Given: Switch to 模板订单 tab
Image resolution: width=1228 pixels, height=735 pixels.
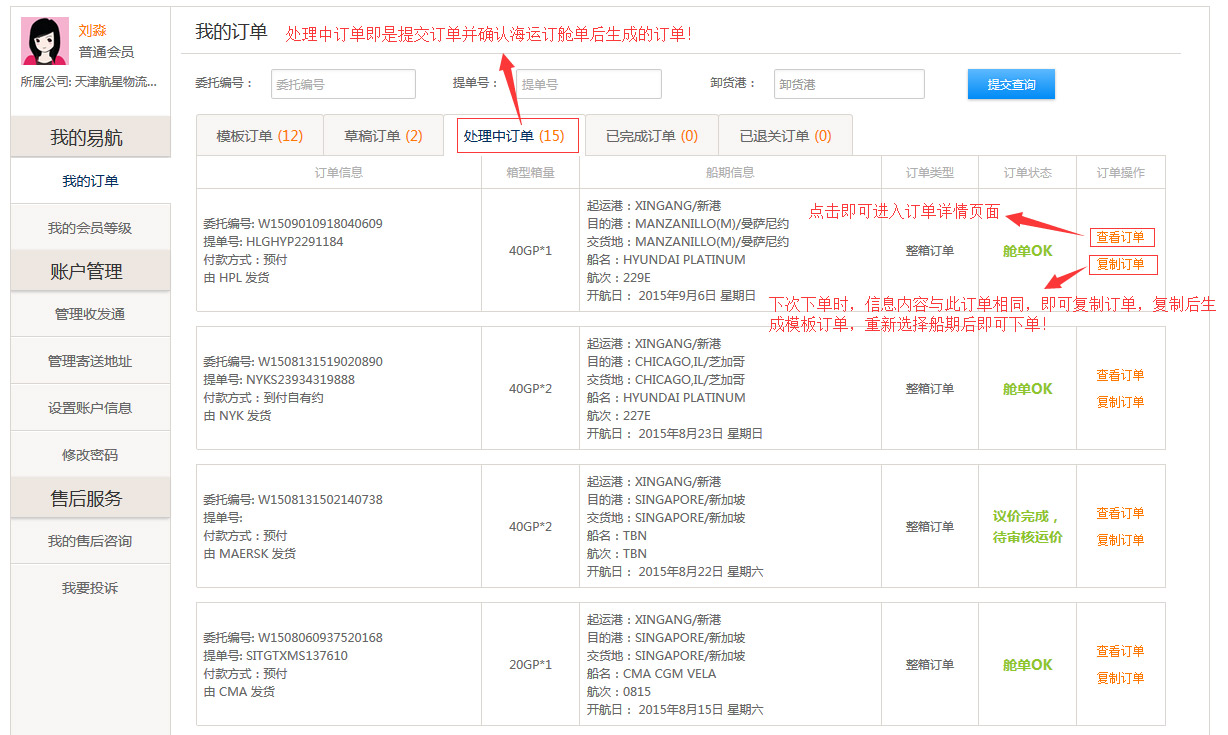Looking at the screenshot, I should coord(260,136).
